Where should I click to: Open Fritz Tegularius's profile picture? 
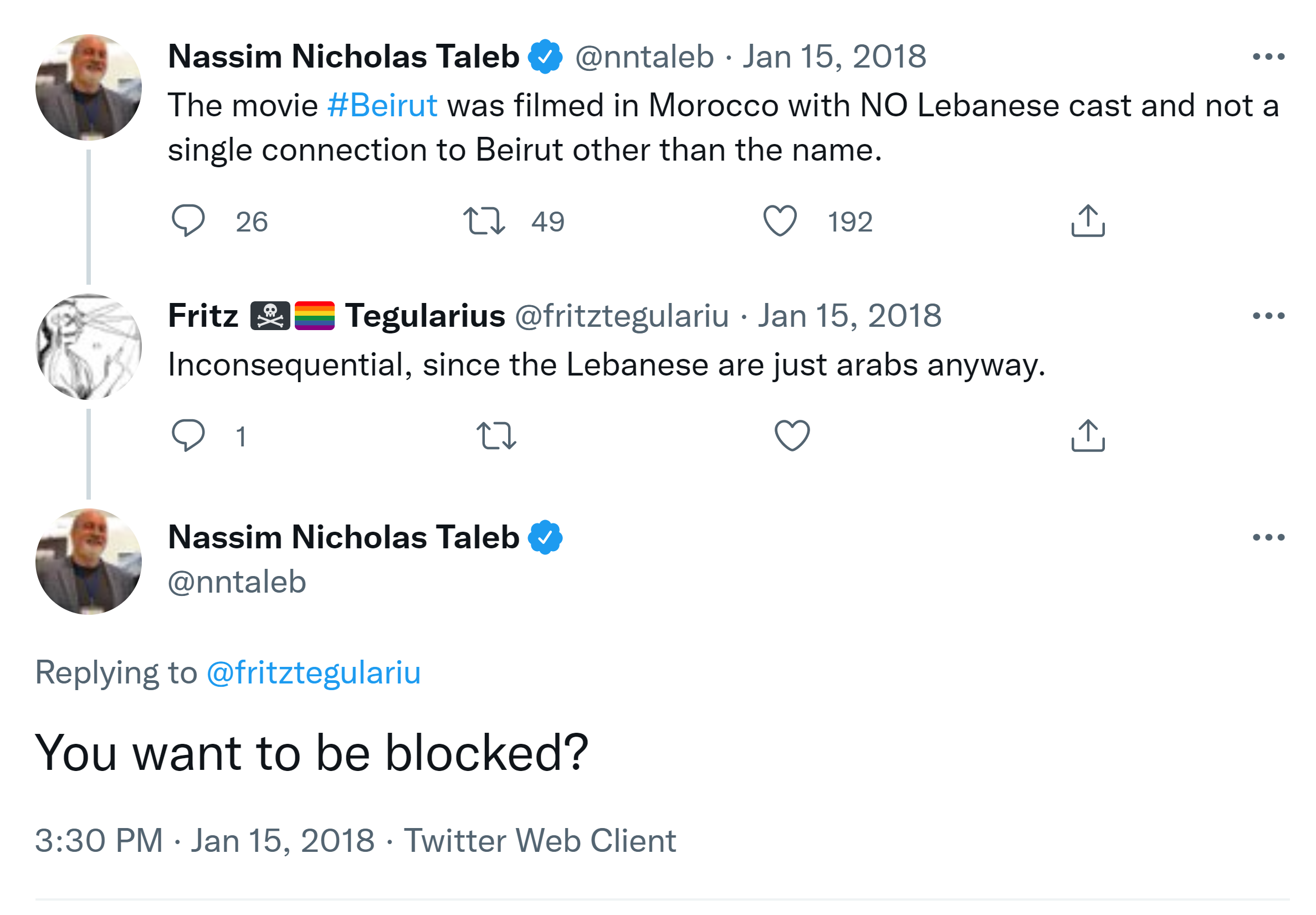(x=88, y=347)
